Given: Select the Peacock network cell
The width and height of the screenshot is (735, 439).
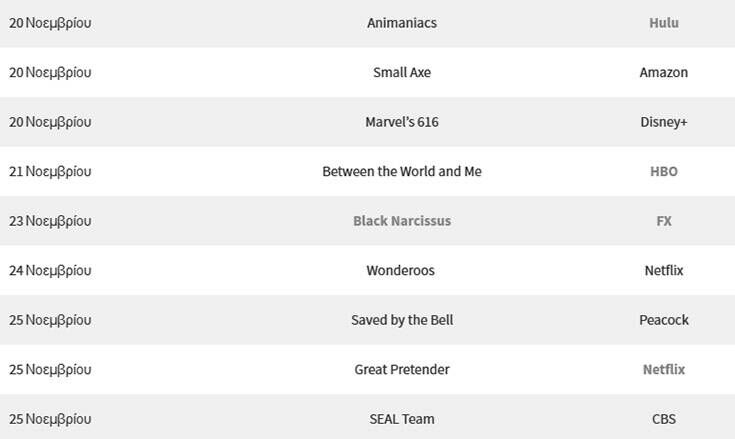Looking at the screenshot, I should (x=663, y=320).
